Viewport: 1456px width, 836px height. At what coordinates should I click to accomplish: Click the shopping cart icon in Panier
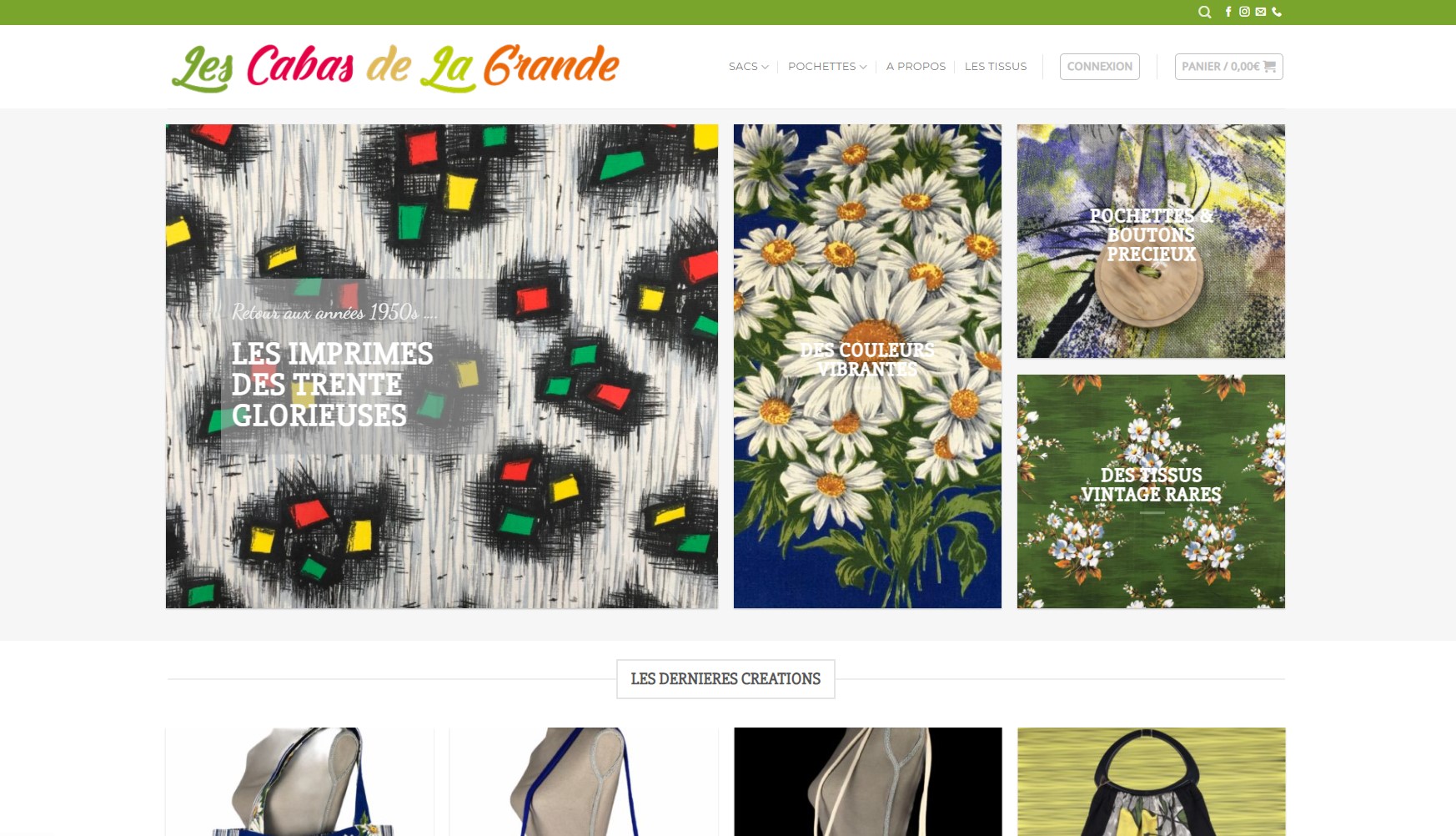pyautogui.click(x=1269, y=67)
